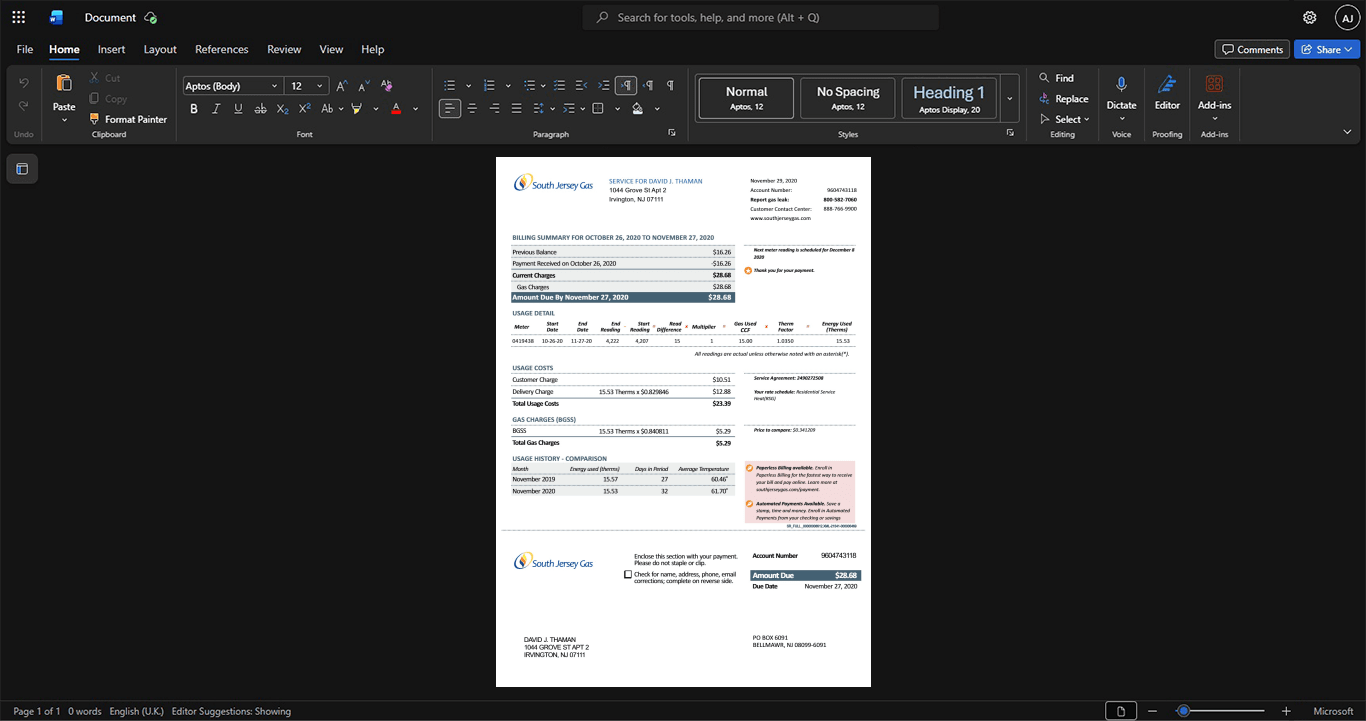The image size is (1366, 721).
Task: Expand the Styles gallery
Action: click(1009, 98)
